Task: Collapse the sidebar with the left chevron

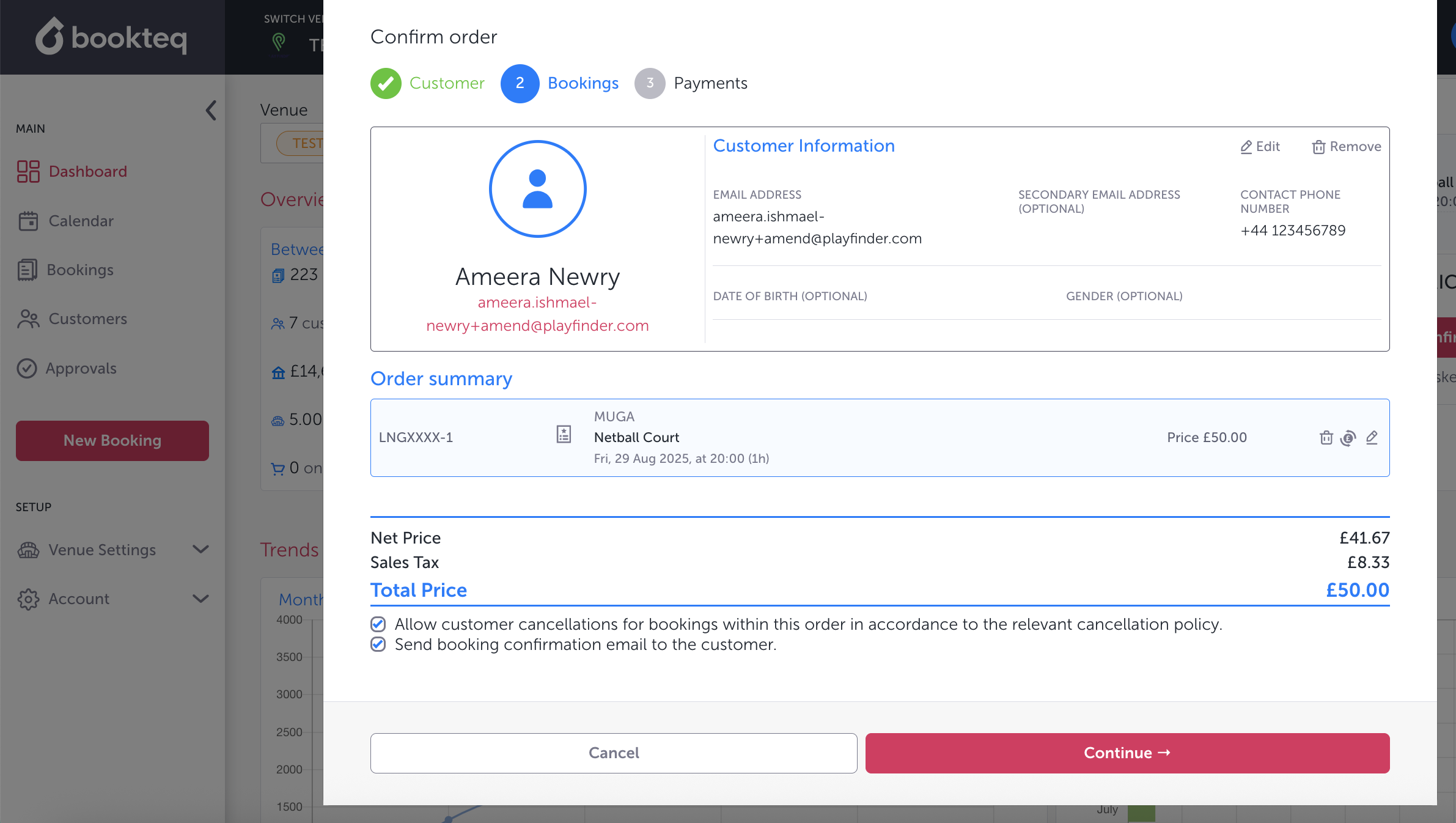Action: (x=211, y=111)
